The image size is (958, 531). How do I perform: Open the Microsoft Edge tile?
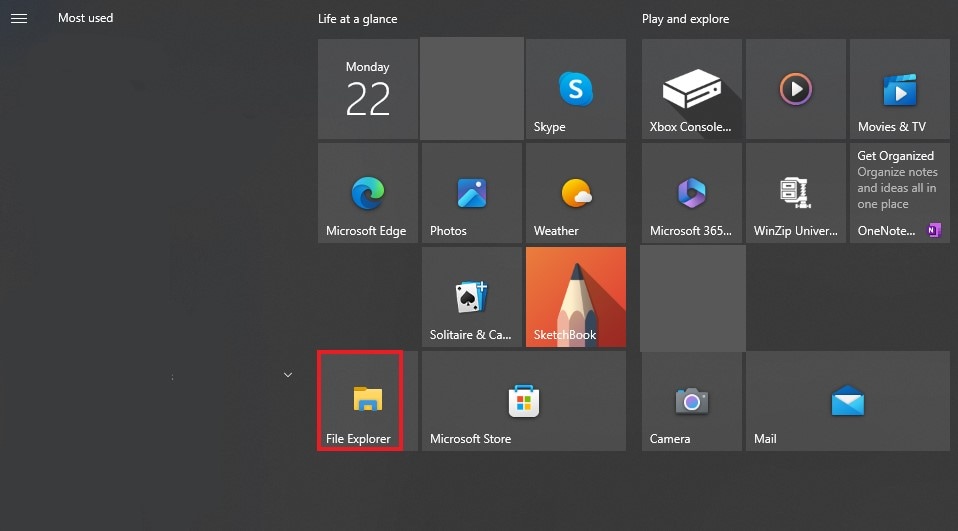pyautogui.click(x=368, y=193)
